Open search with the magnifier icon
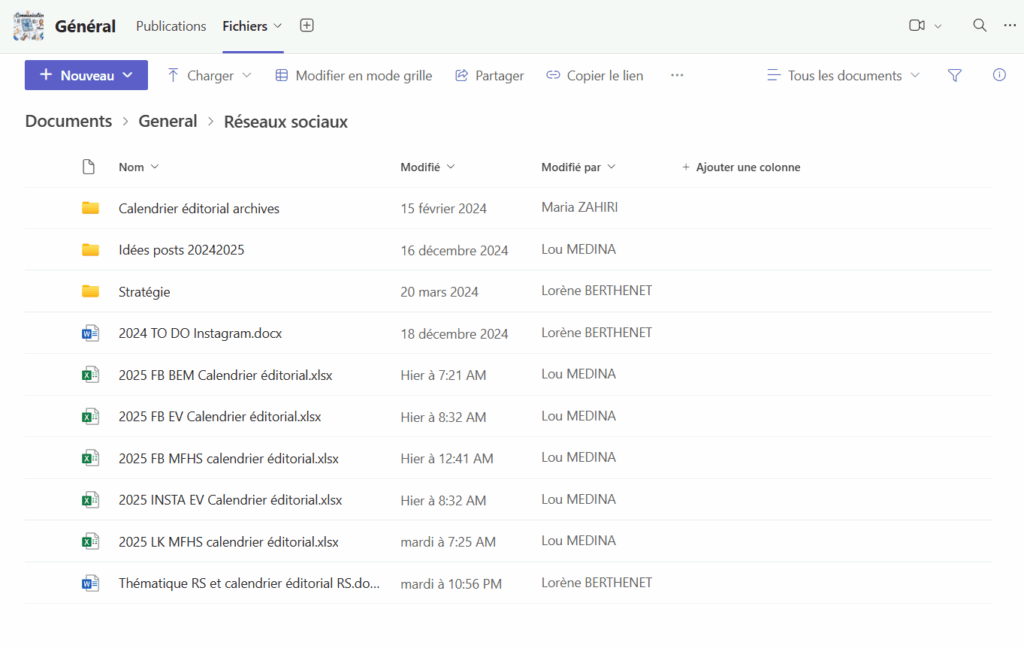 tap(980, 25)
